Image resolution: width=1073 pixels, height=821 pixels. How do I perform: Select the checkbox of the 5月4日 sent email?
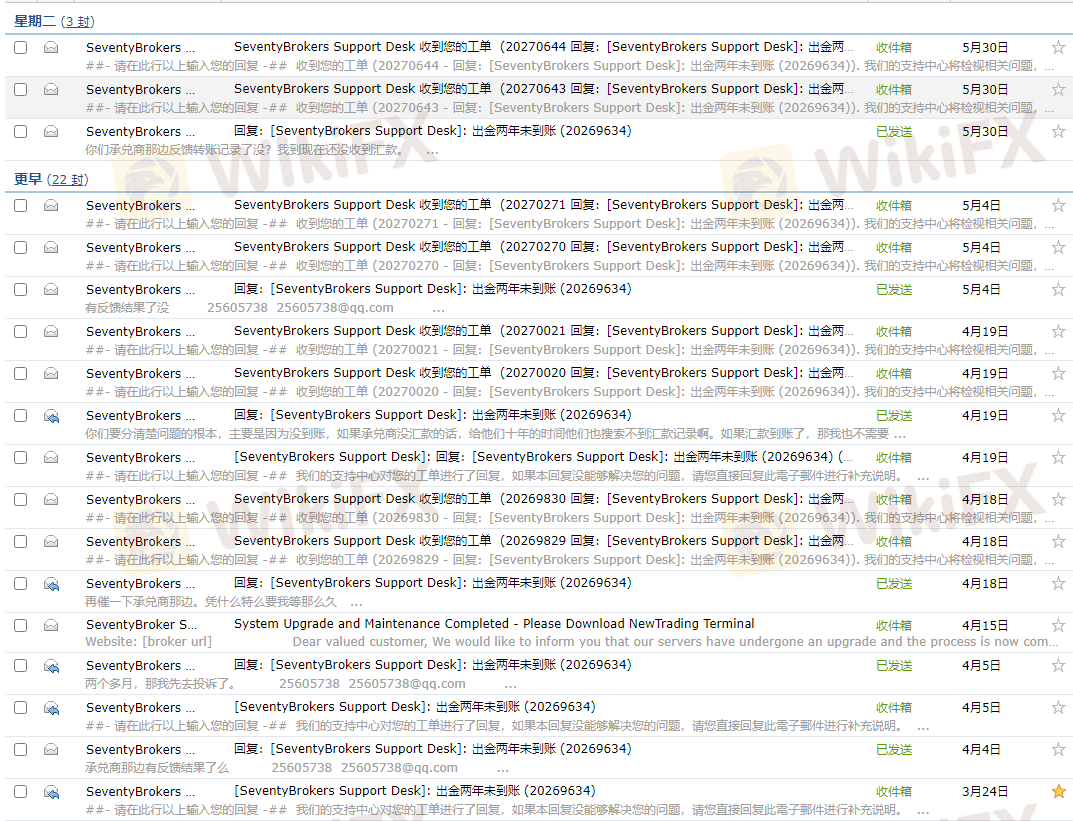coord(21,289)
